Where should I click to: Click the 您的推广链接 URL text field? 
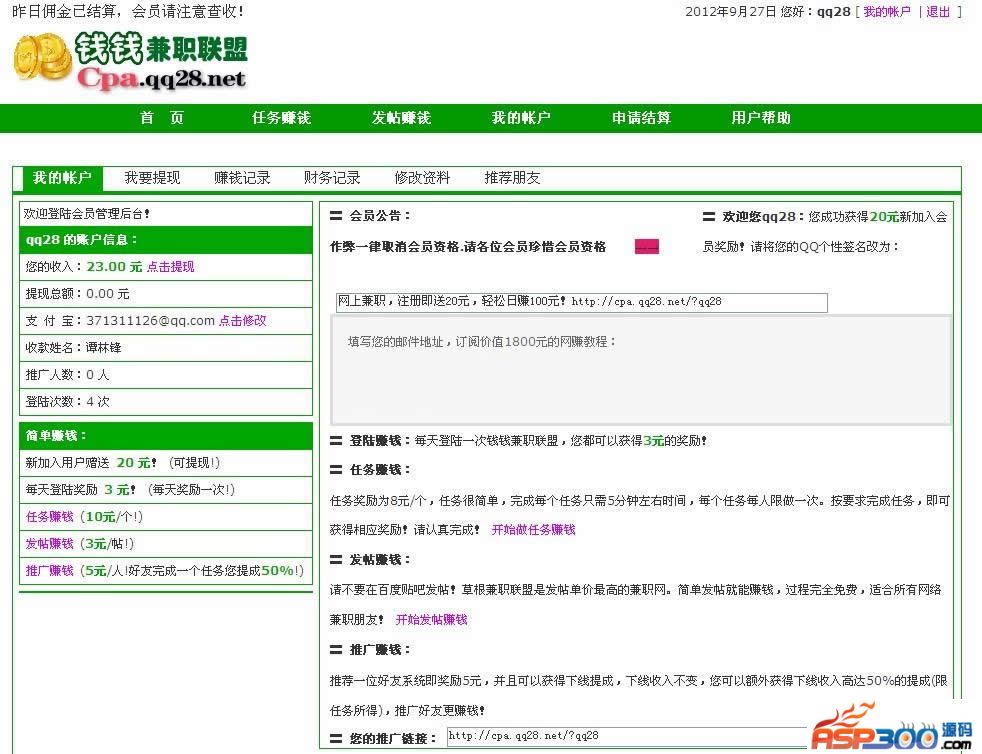point(625,736)
